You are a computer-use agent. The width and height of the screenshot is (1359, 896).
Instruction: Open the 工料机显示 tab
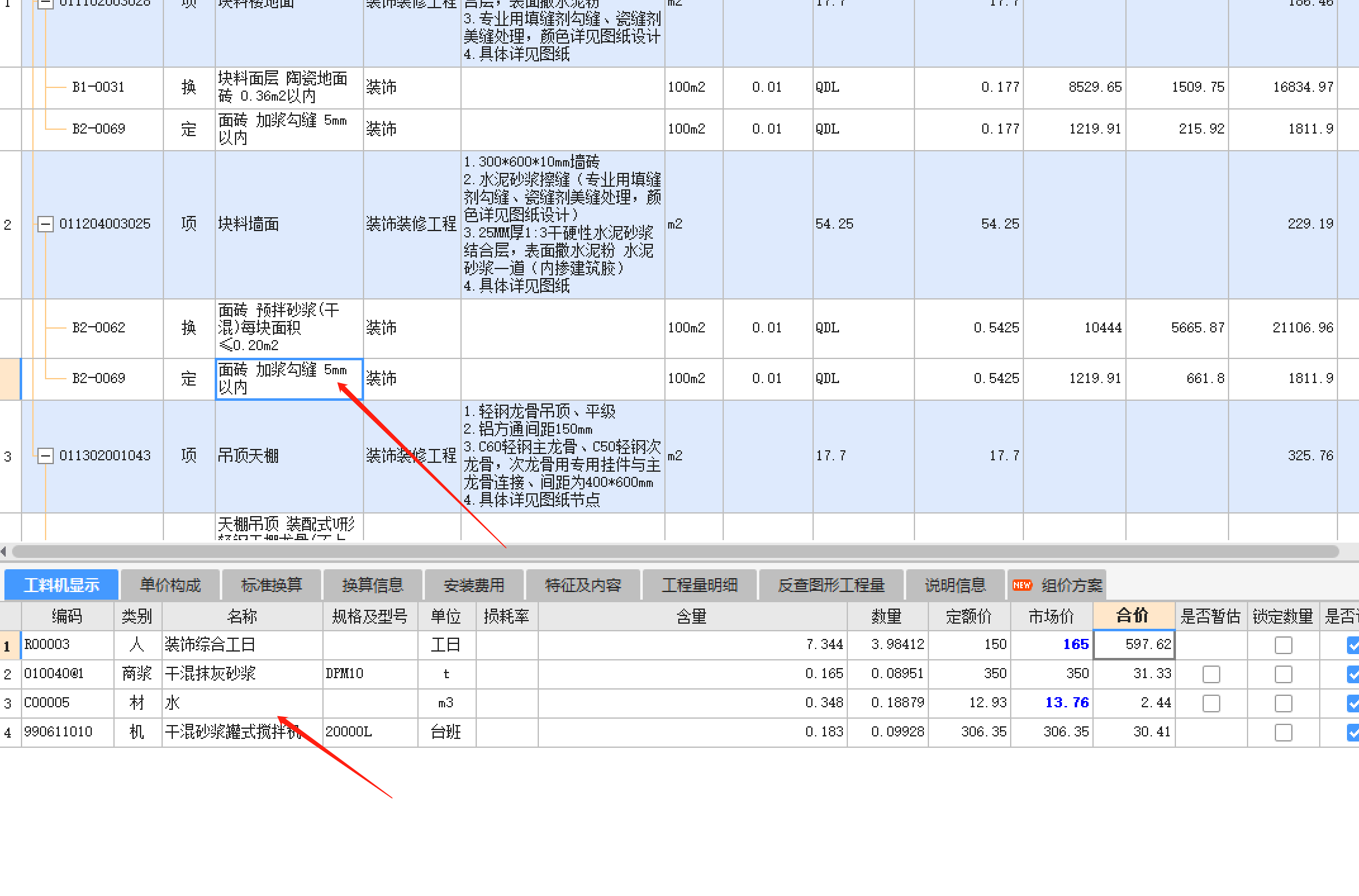[61, 584]
